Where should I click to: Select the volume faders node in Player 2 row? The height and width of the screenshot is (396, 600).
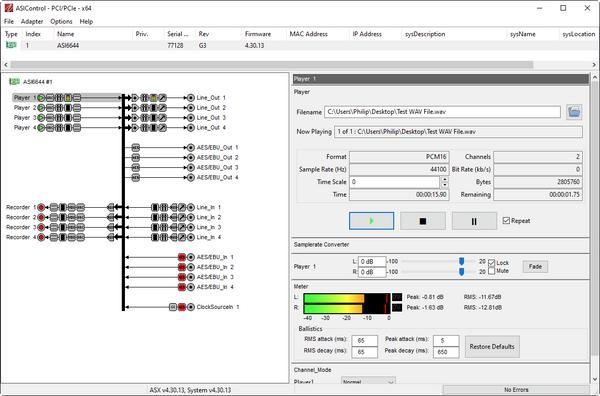(59, 108)
